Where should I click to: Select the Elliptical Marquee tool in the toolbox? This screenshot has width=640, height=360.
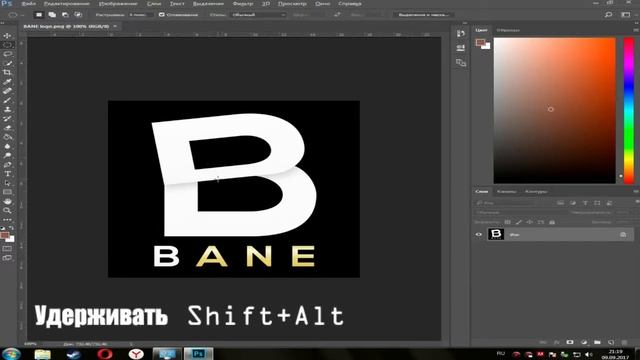pos(7,45)
